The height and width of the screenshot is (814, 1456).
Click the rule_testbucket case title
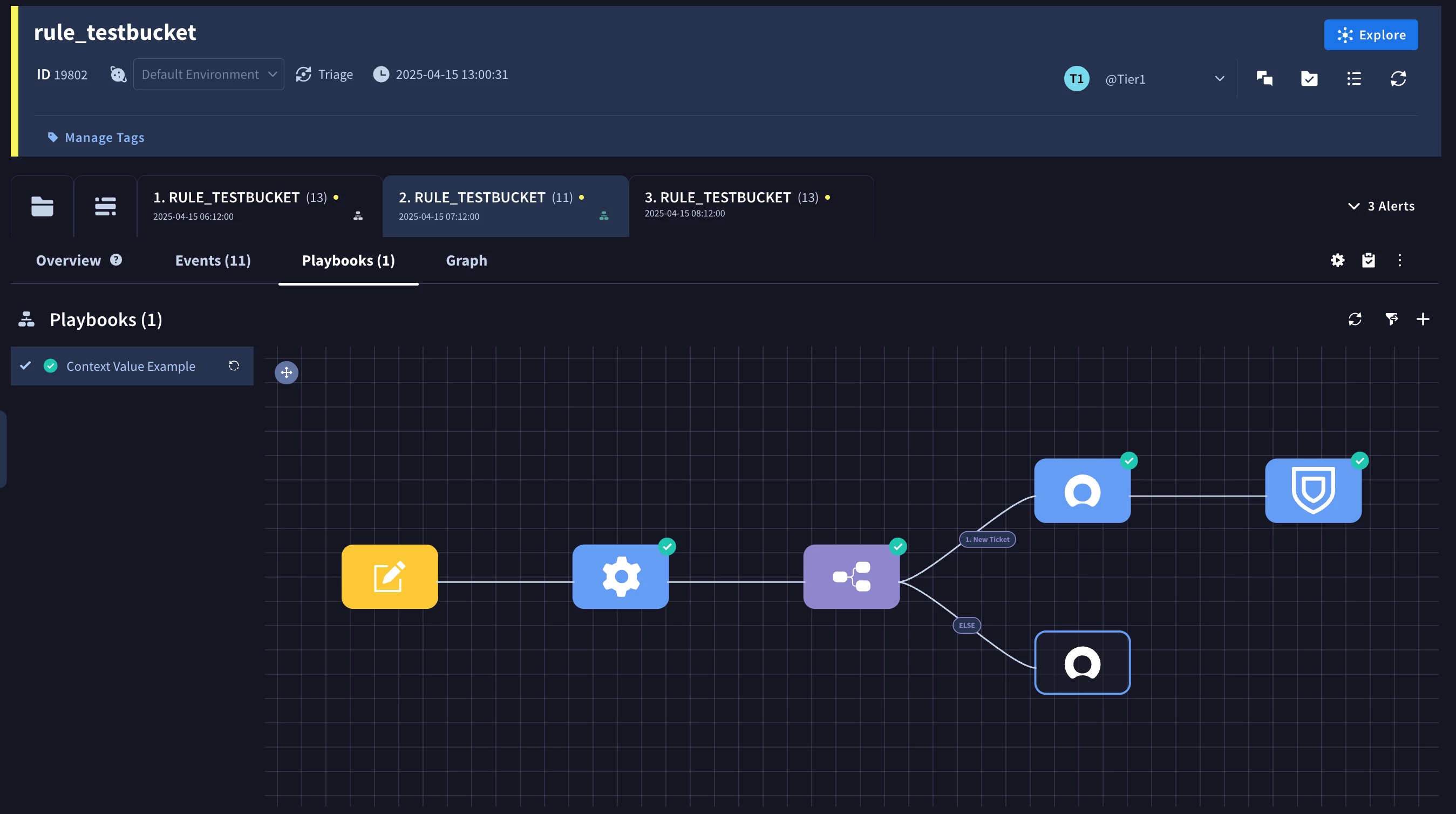[x=115, y=32]
